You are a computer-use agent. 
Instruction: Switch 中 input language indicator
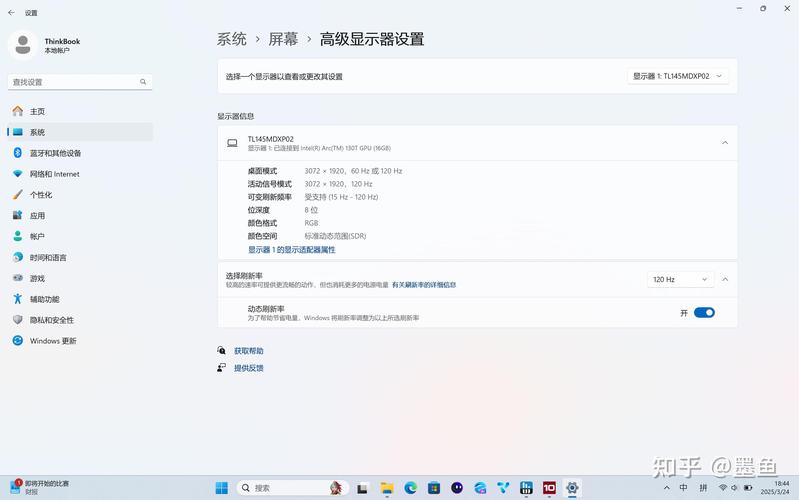pyautogui.click(x=683, y=488)
